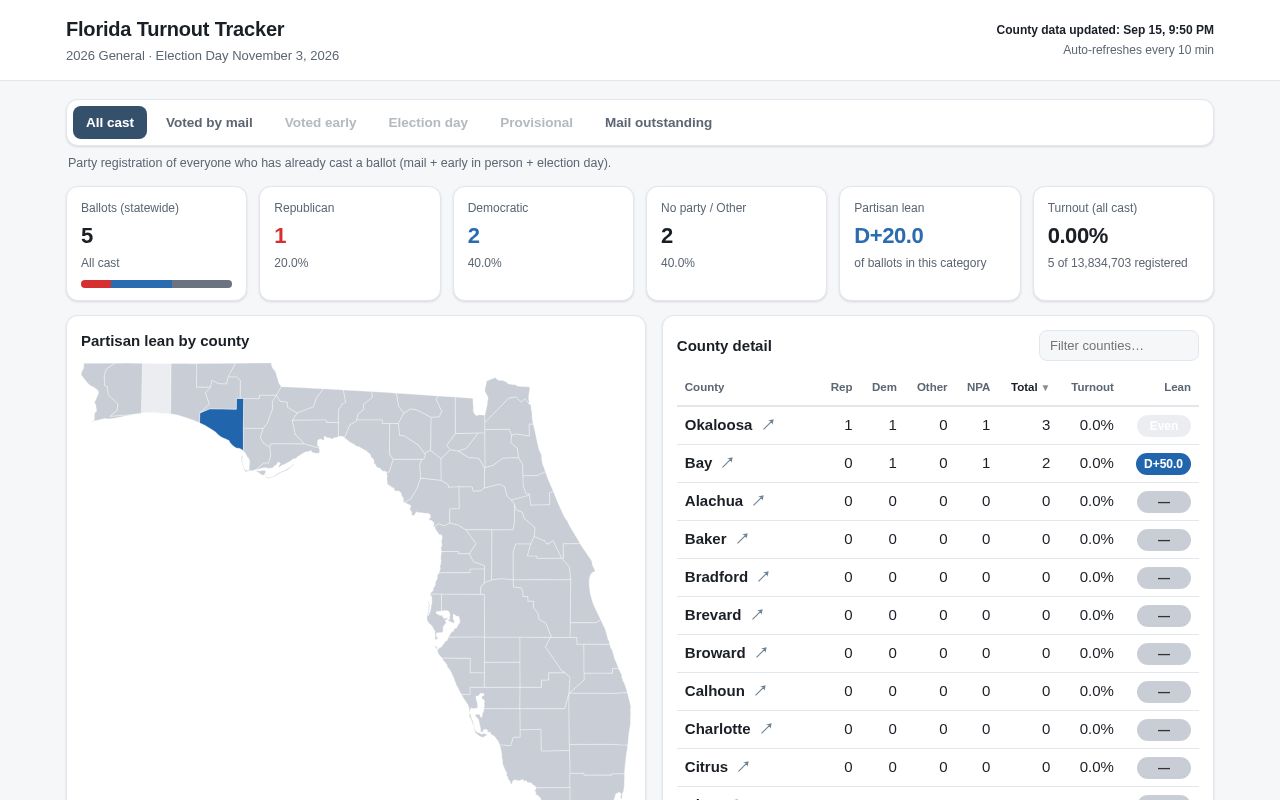Viewport: 1280px width, 800px height.
Task: Click County data updated timestamp text
Action: tap(1105, 30)
